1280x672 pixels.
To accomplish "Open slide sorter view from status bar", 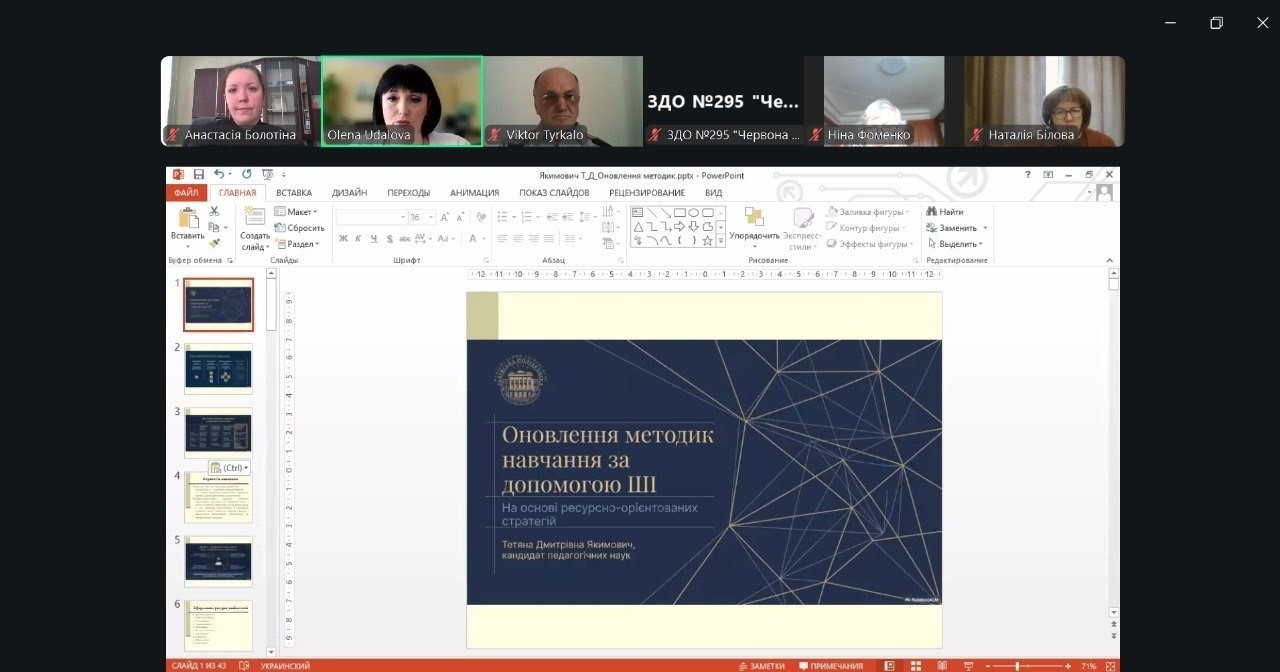I will click(x=916, y=666).
